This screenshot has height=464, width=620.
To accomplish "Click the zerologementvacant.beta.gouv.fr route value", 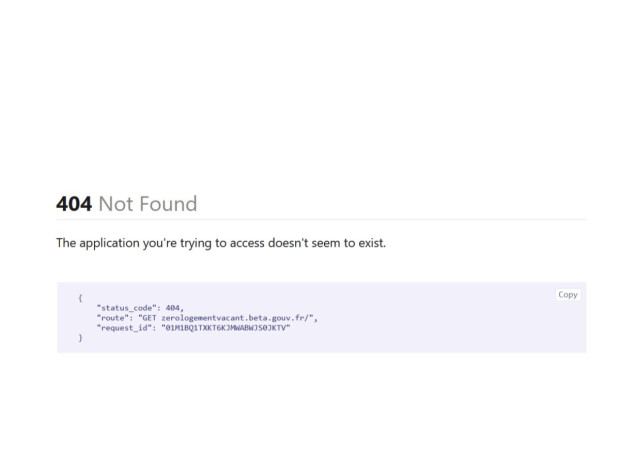I will (235, 318).
